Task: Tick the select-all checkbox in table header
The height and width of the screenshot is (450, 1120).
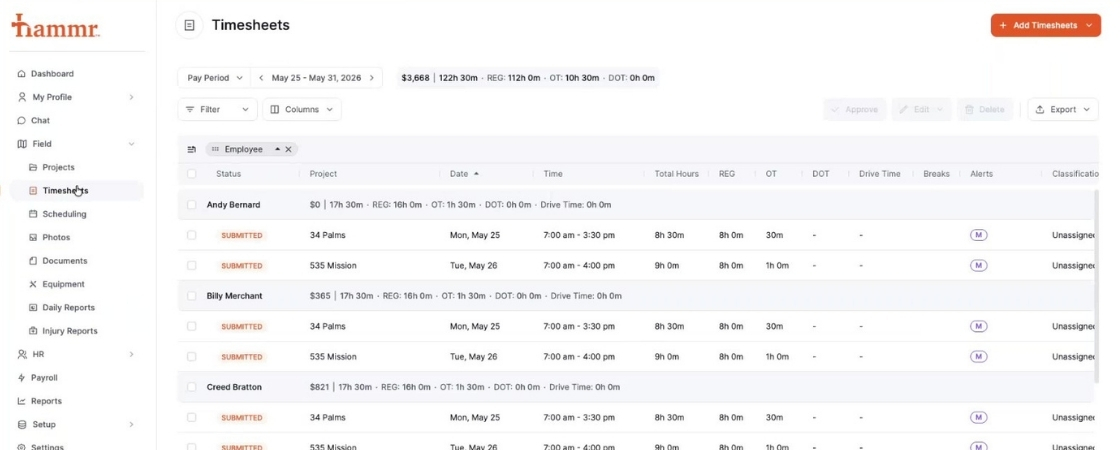Action: pos(191,174)
